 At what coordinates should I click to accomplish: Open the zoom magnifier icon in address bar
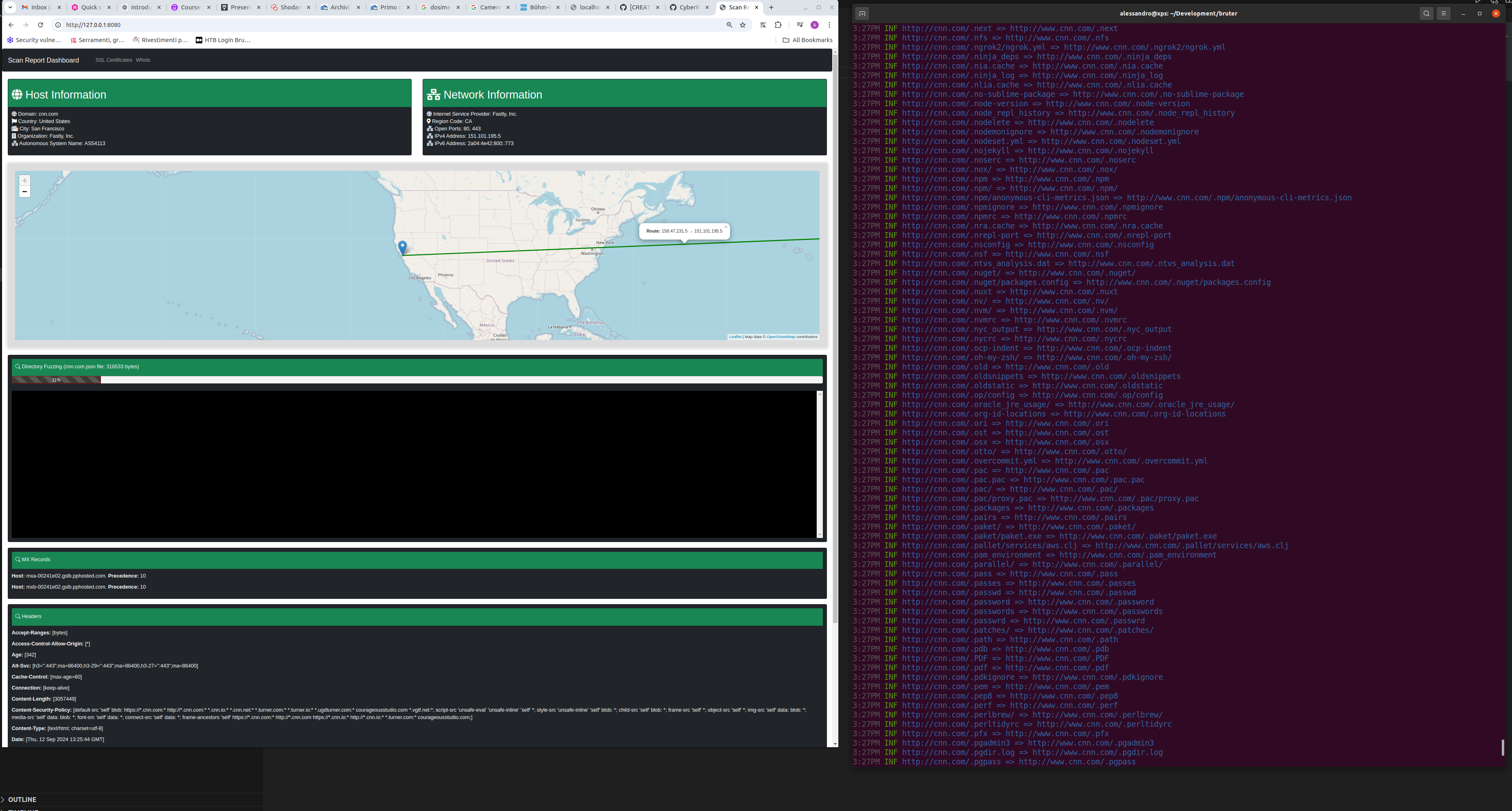[x=729, y=25]
